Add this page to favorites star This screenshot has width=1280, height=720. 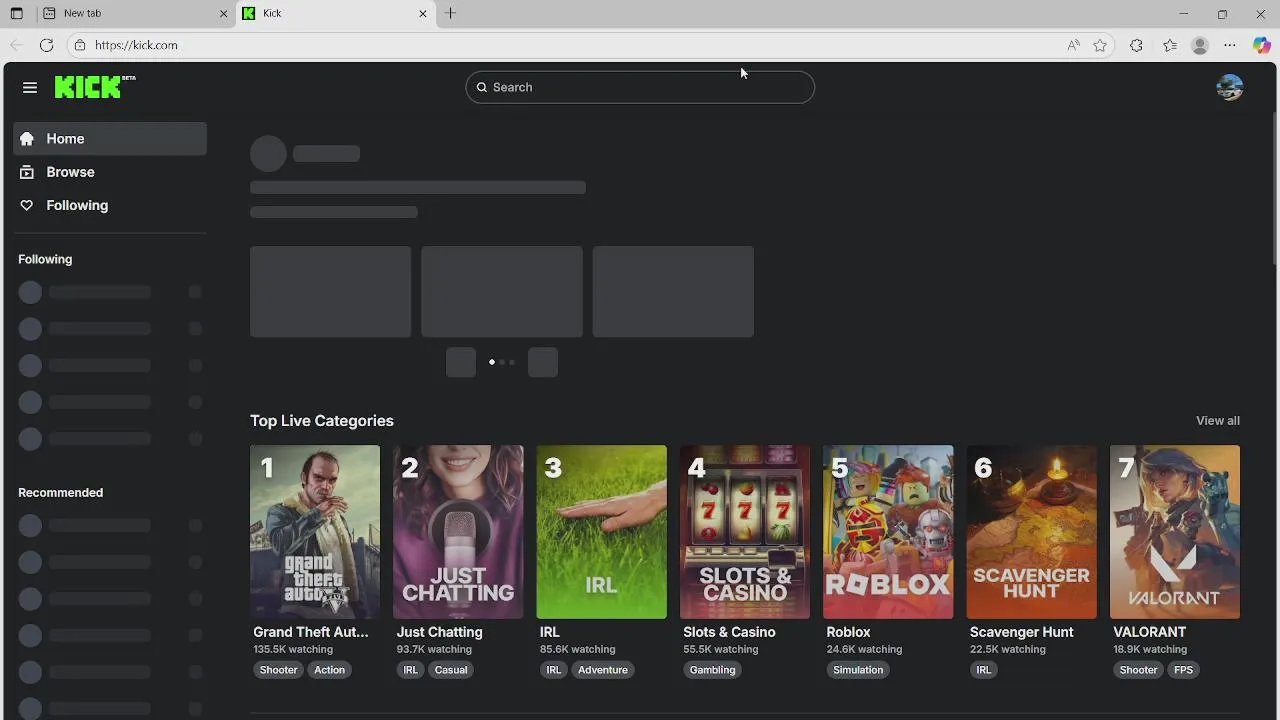tap(1100, 45)
